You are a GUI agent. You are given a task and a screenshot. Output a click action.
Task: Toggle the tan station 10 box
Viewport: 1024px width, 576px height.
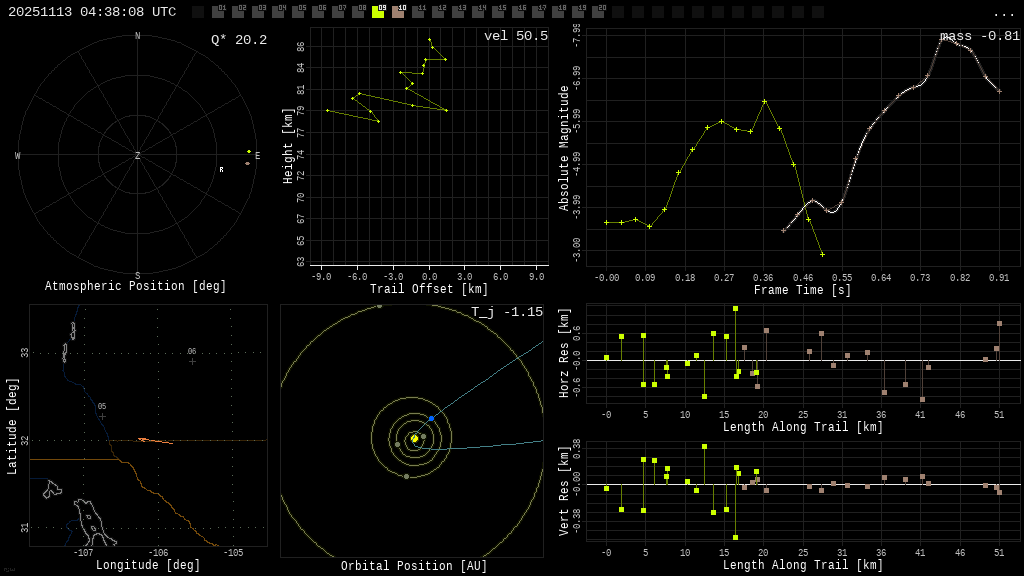point(398,12)
